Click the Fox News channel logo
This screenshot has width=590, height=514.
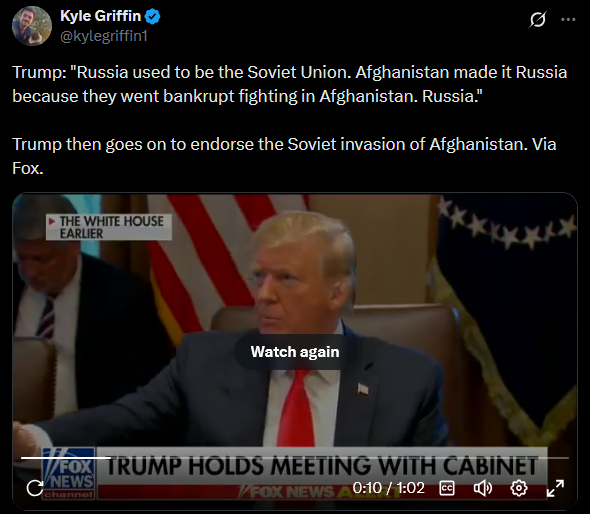68,473
